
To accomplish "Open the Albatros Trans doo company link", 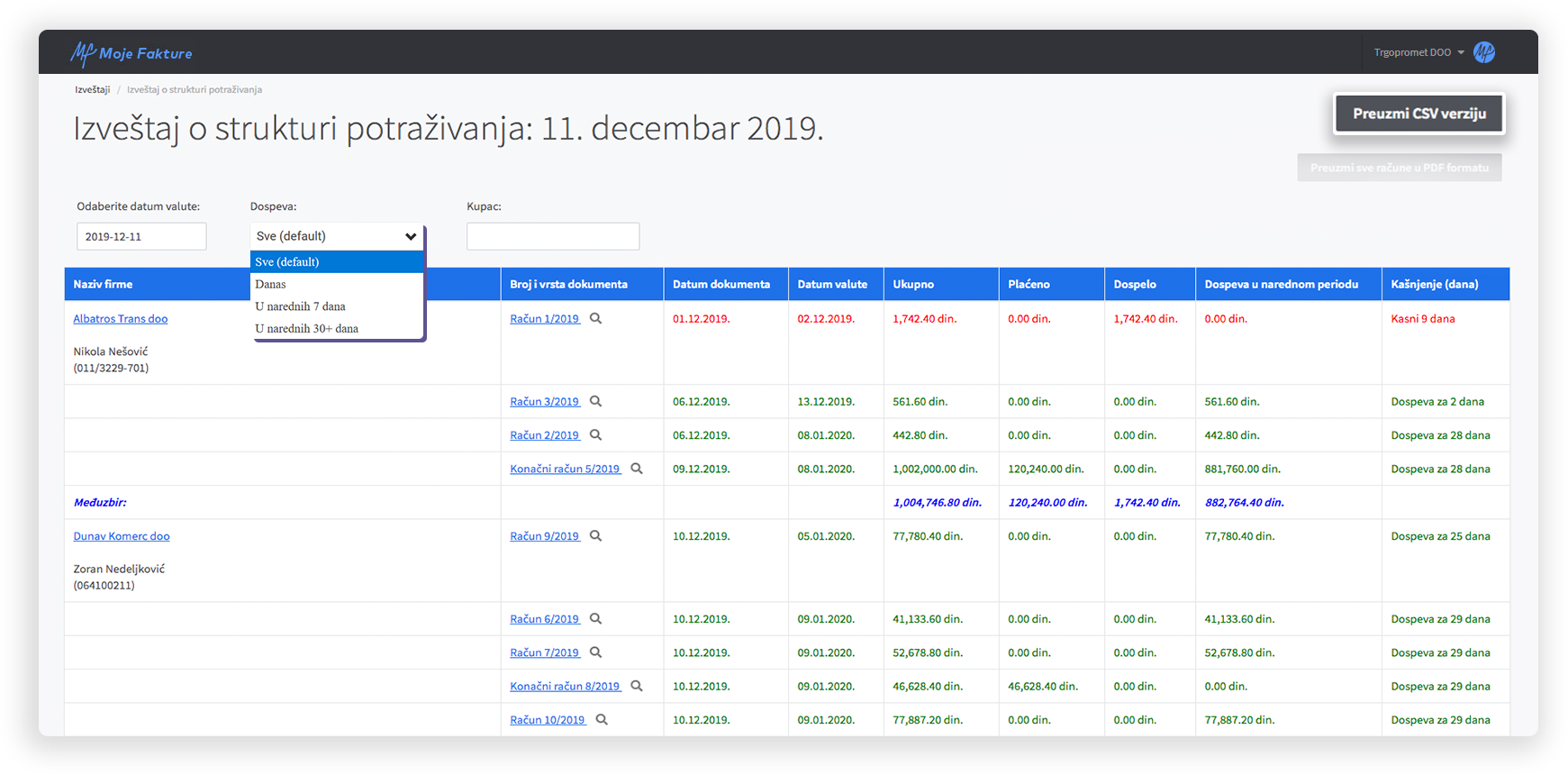I will click(x=121, y=319).
